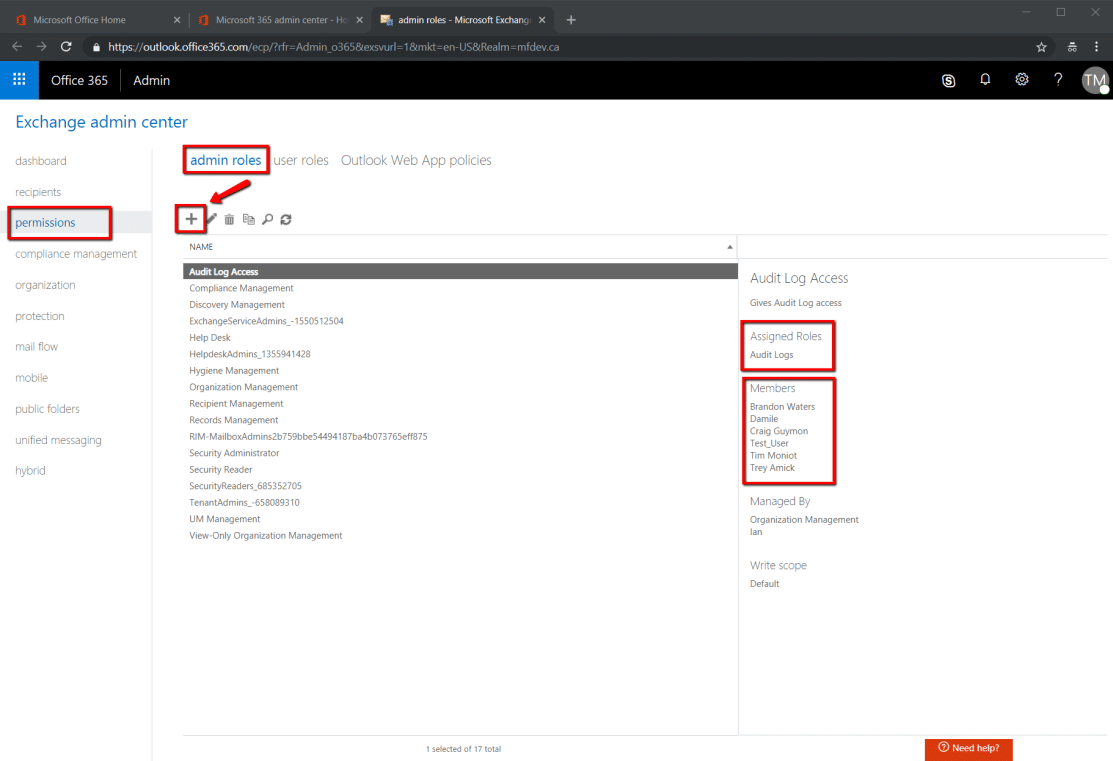Select the Audit Log Access row
Image resolution: width=1113 pixels, height=761 pixels.
click(x=460, y=272)
